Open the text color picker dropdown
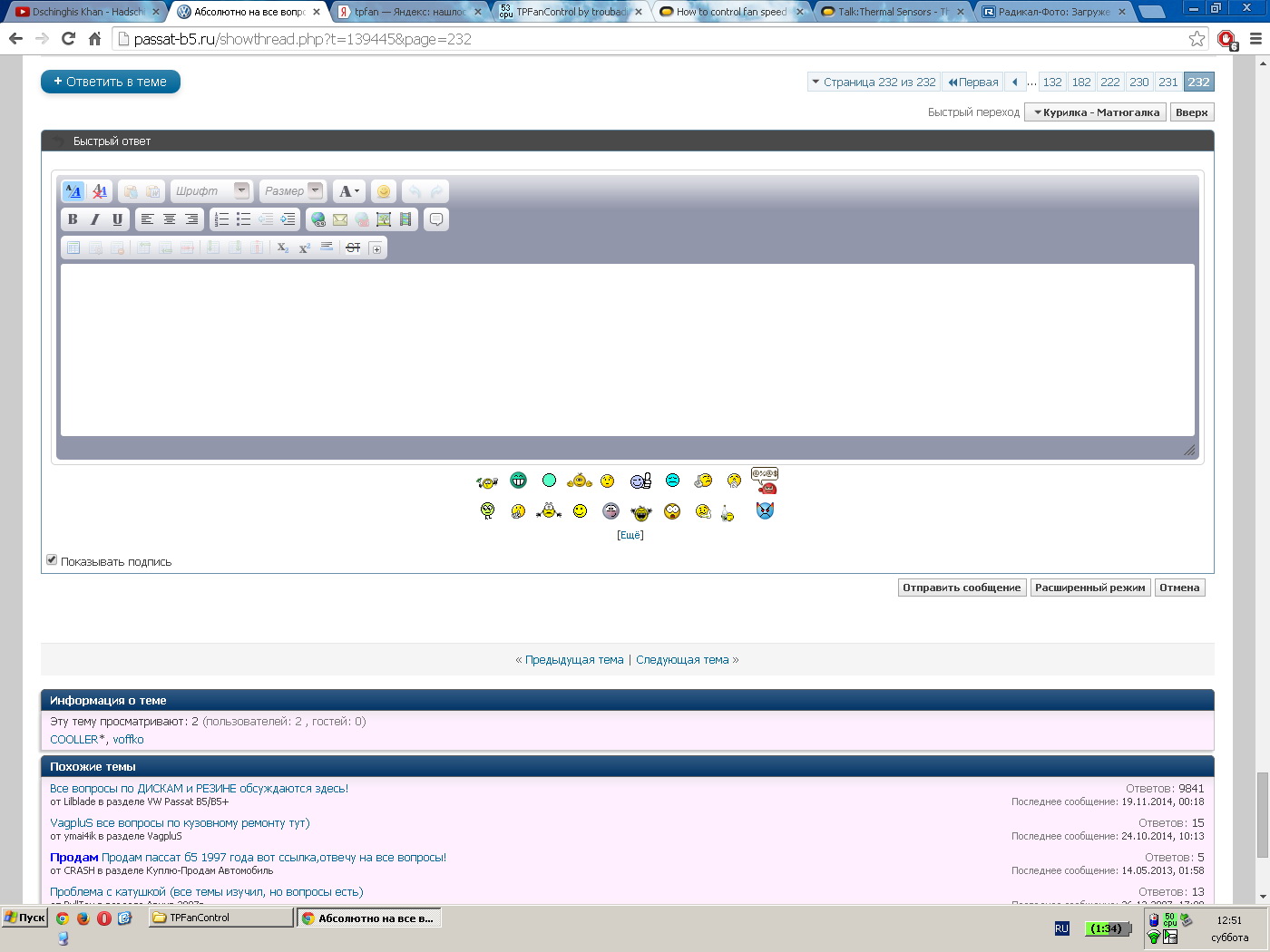The image size is (1270, 952). coord(348,191)
